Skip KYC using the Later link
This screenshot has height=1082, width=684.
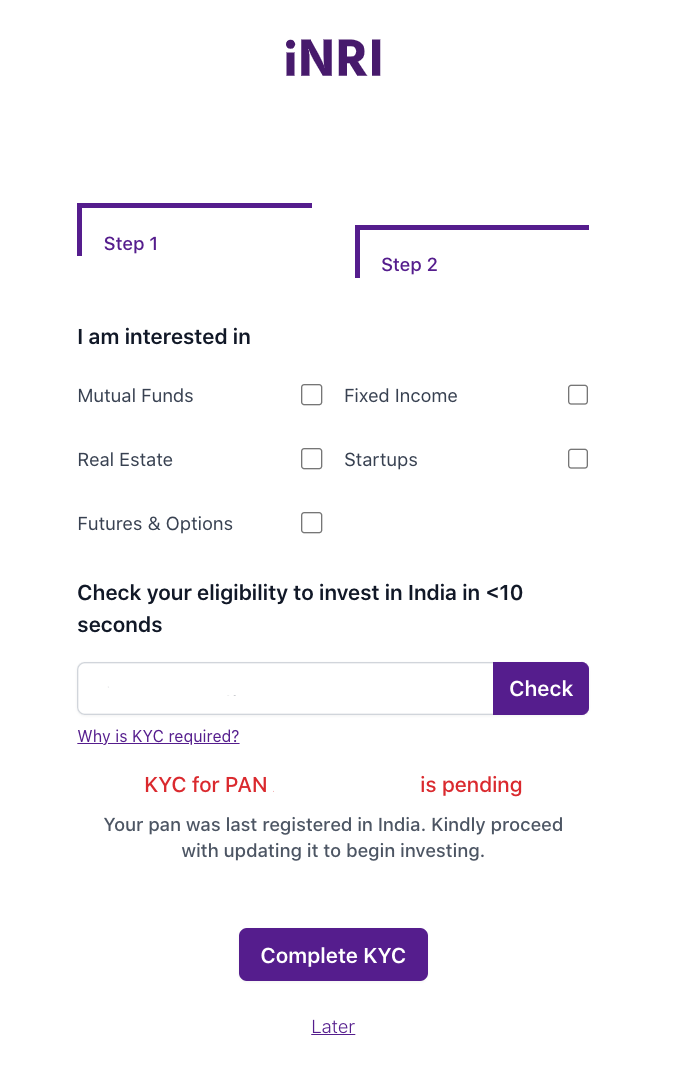point(333,1026)
